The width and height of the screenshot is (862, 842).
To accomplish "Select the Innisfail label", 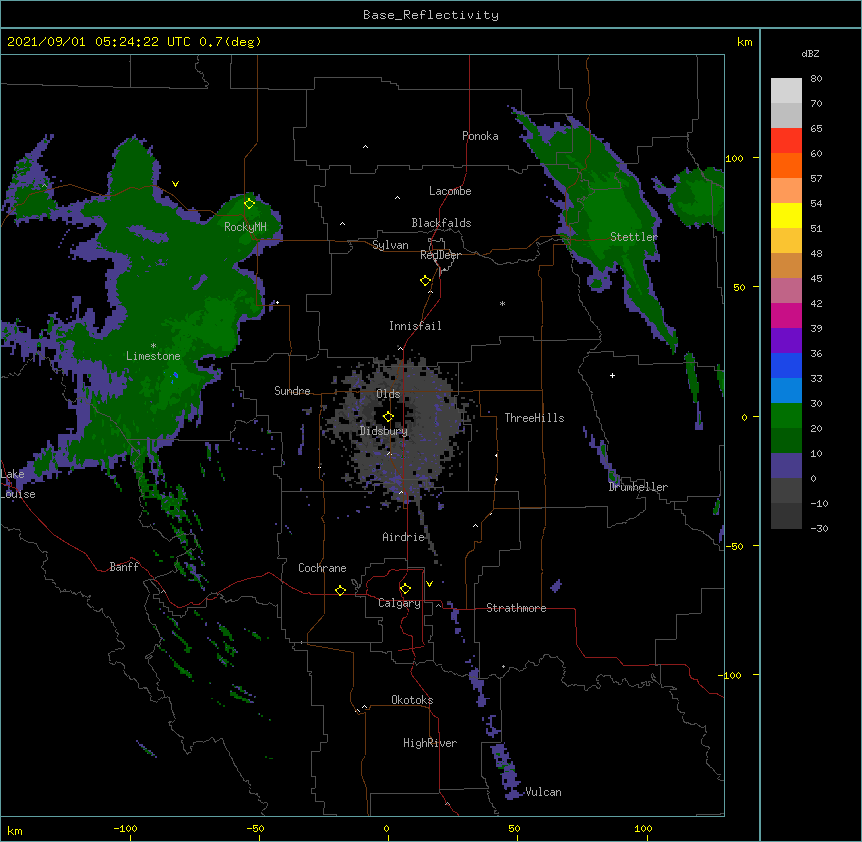I will 415,326.
